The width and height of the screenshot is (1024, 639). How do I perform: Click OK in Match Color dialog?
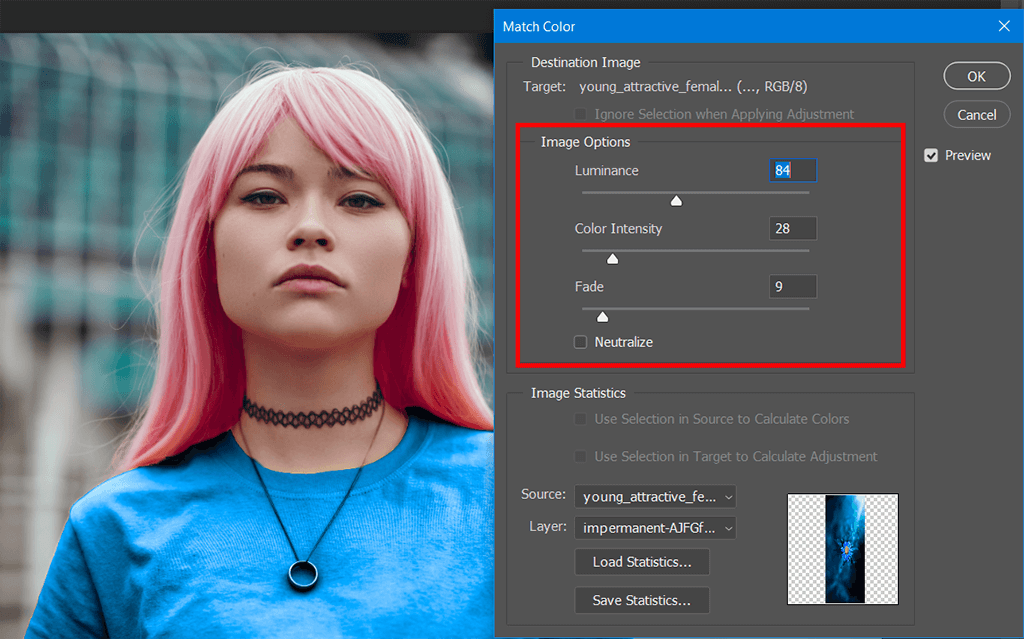[976, 76]
